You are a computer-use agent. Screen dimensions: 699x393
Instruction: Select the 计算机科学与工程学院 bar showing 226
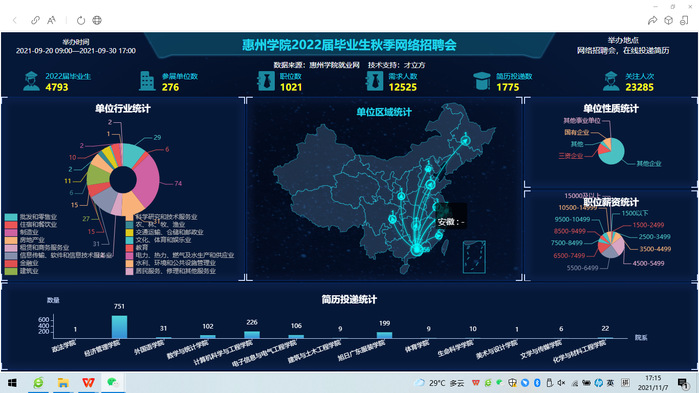click(x=252, y=335)
